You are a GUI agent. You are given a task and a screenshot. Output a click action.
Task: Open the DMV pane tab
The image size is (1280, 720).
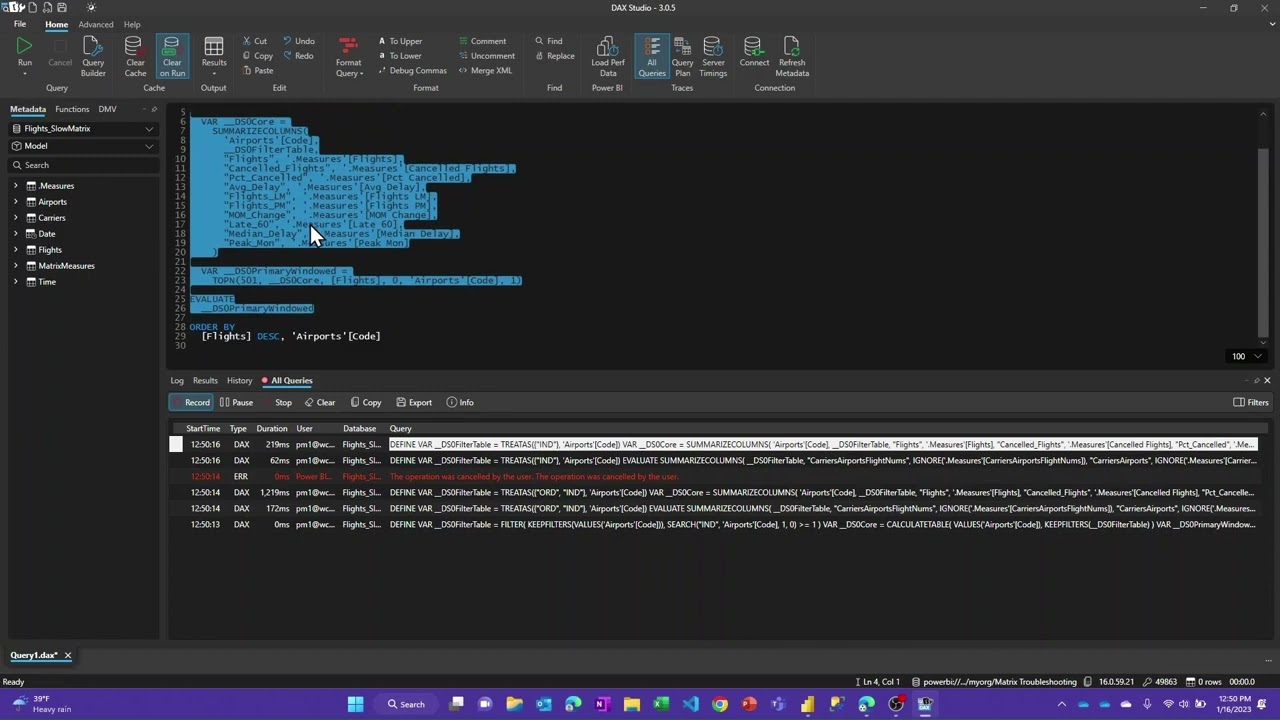pyautogui.click(x=107, y=109)
